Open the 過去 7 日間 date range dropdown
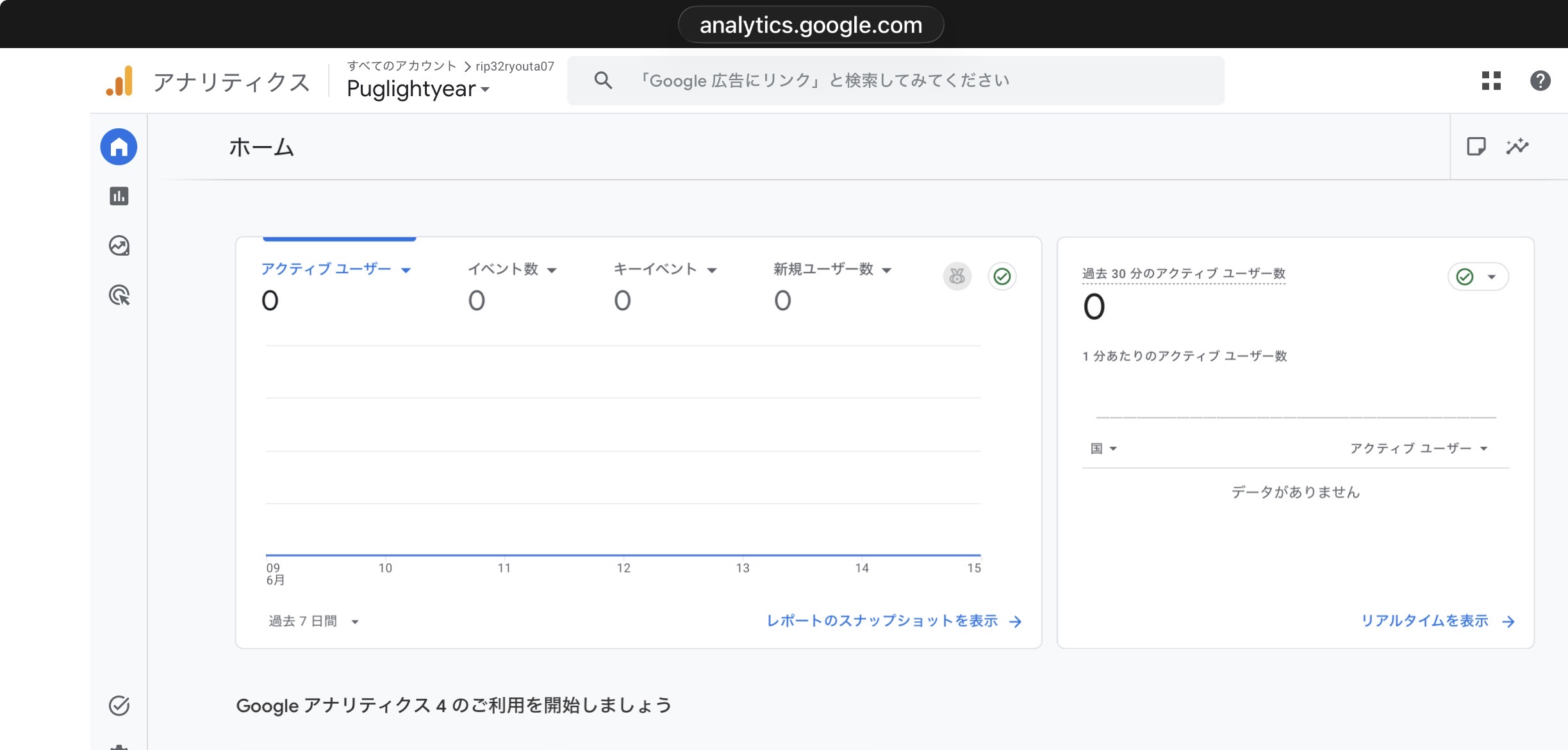 pyautogui.click(x=314, y=621)
